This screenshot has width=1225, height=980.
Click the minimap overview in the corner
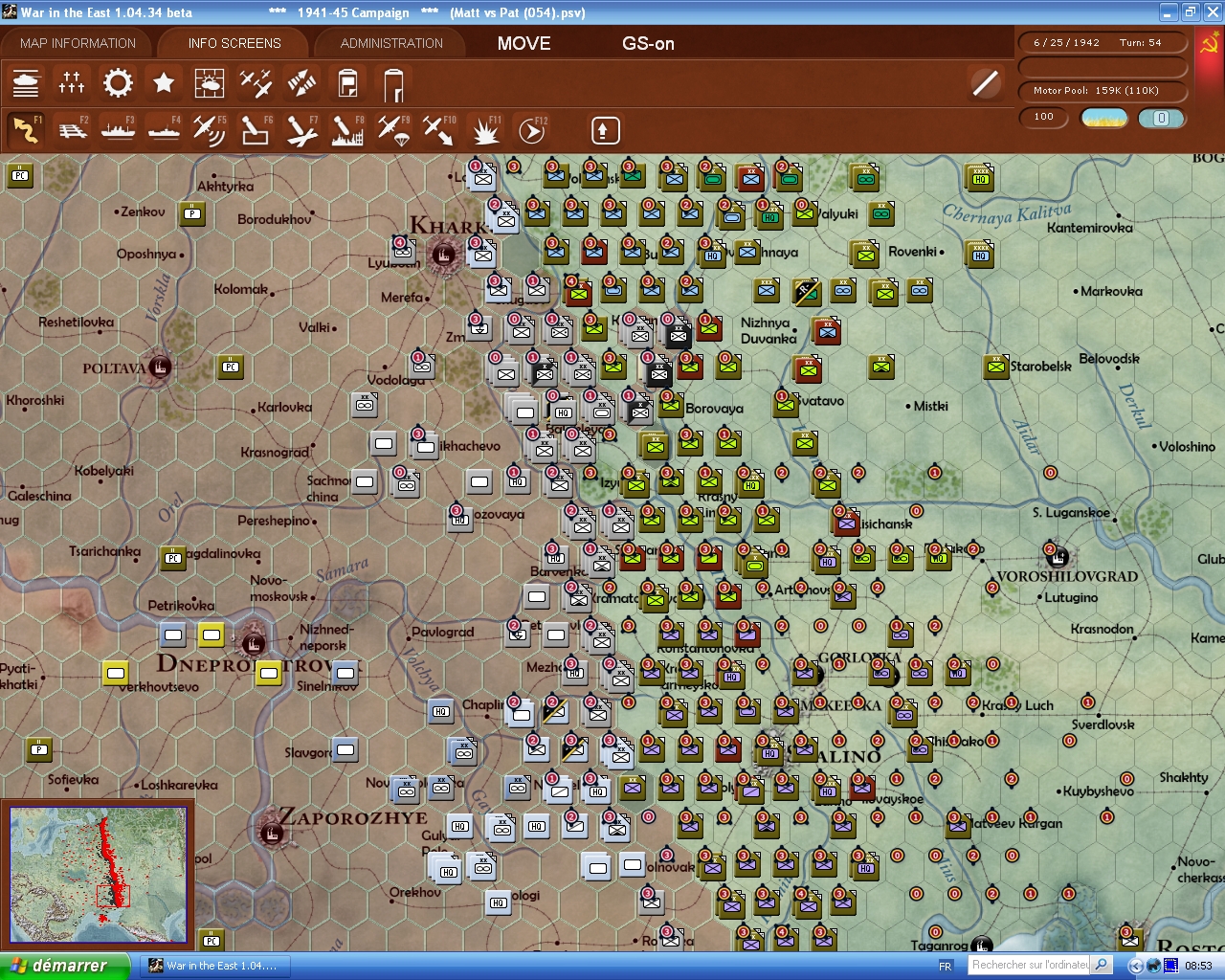[98, 875]
